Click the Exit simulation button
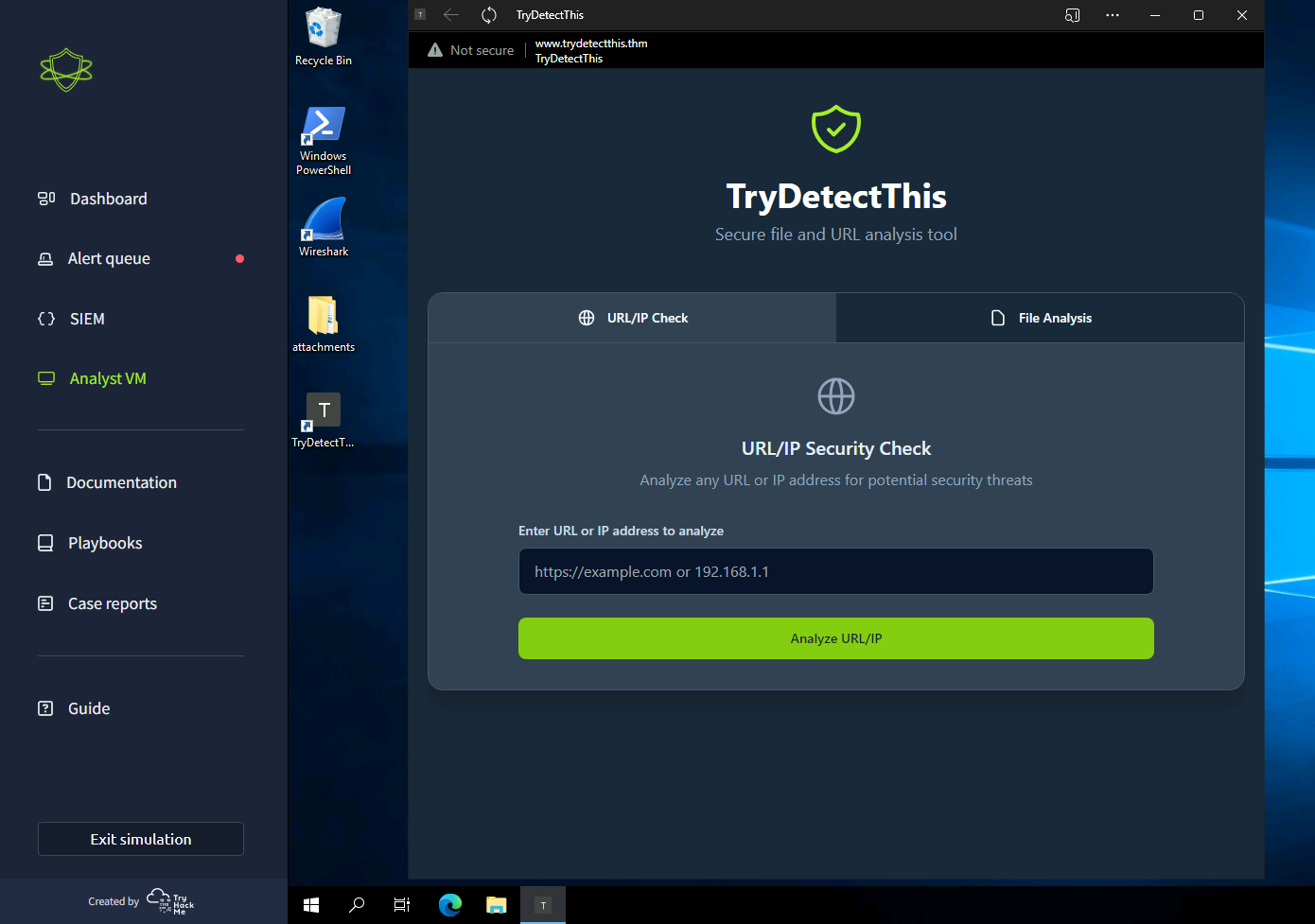 coord(141,839)
